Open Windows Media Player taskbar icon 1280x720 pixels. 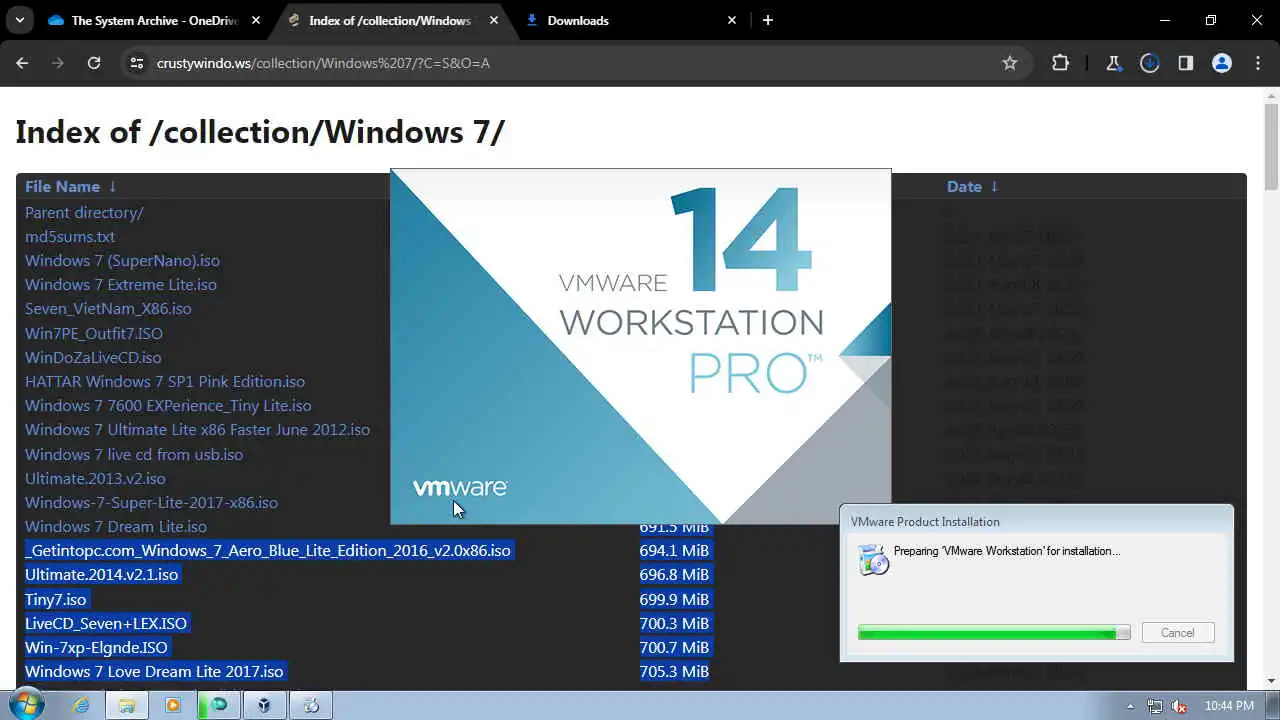[x=172, y=705]
